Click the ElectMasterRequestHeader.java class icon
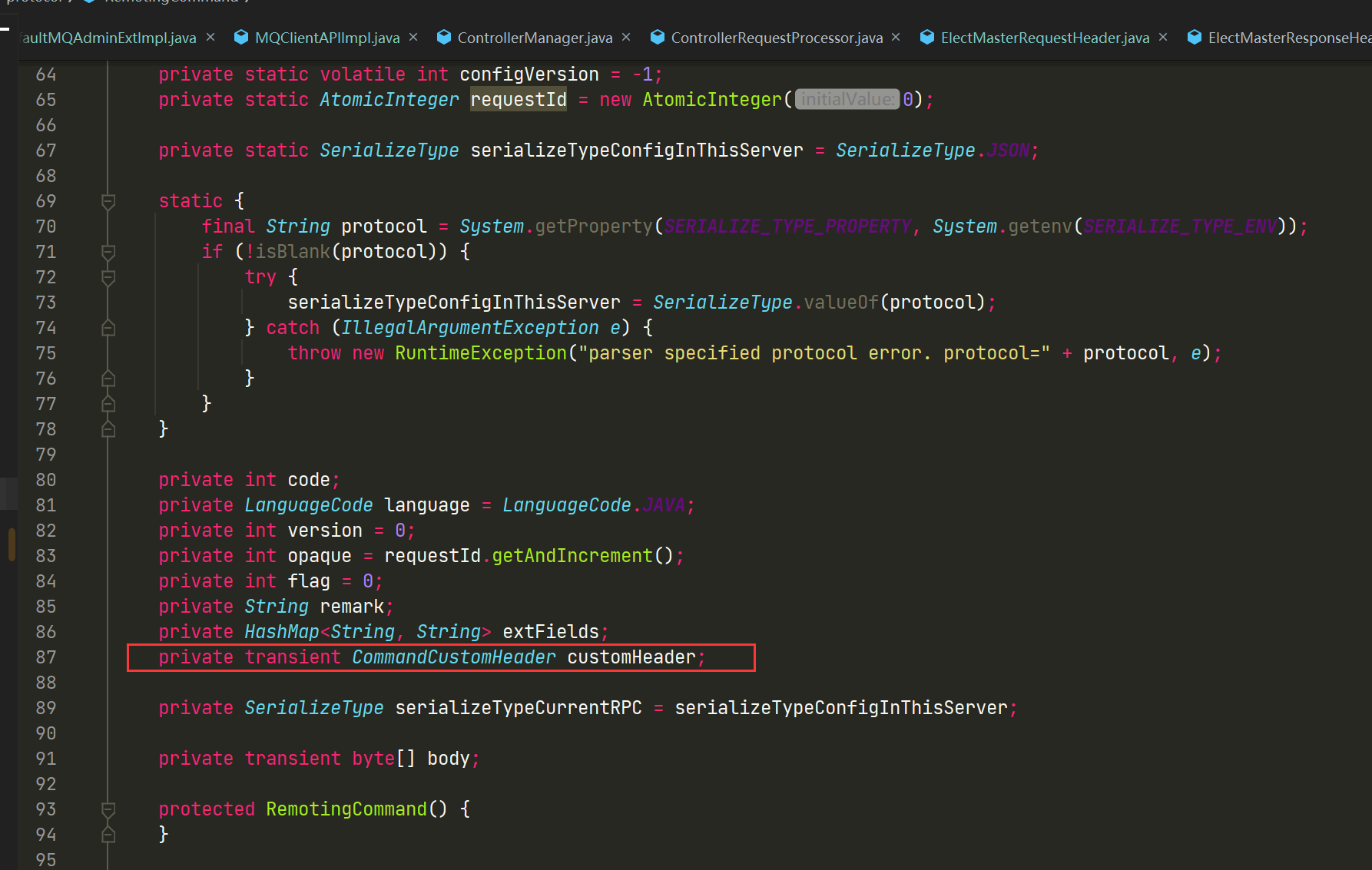Screen dimensions: 1372x870 [x=926, y=37]
